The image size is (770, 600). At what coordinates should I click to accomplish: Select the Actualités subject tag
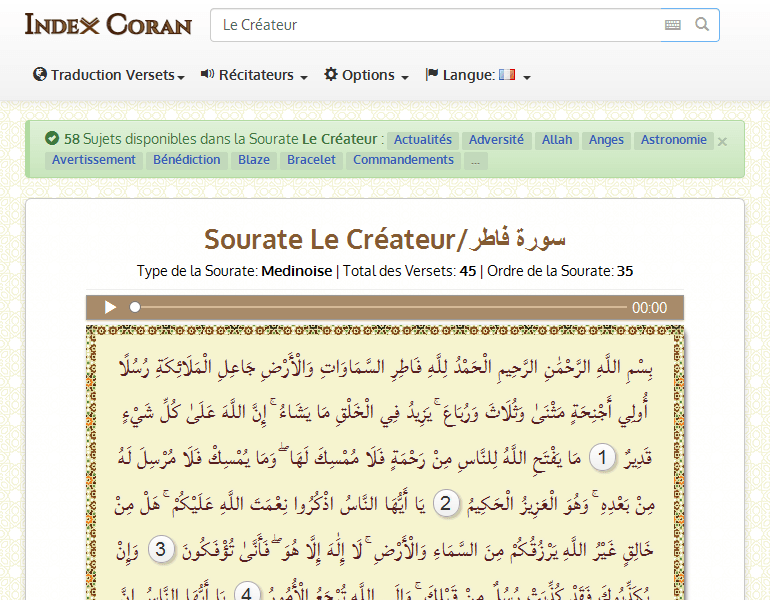[x=423, y=140]
